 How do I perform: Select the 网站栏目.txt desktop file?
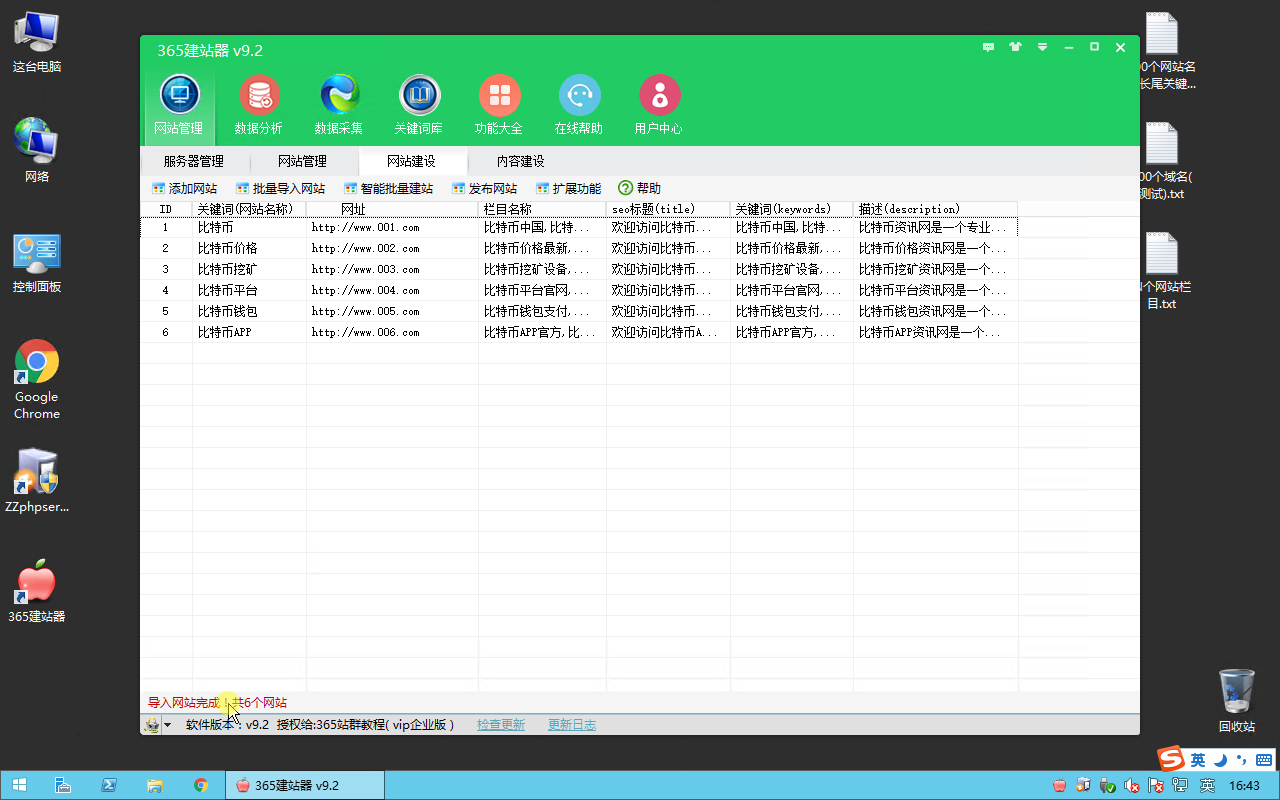click(1161, 272)
